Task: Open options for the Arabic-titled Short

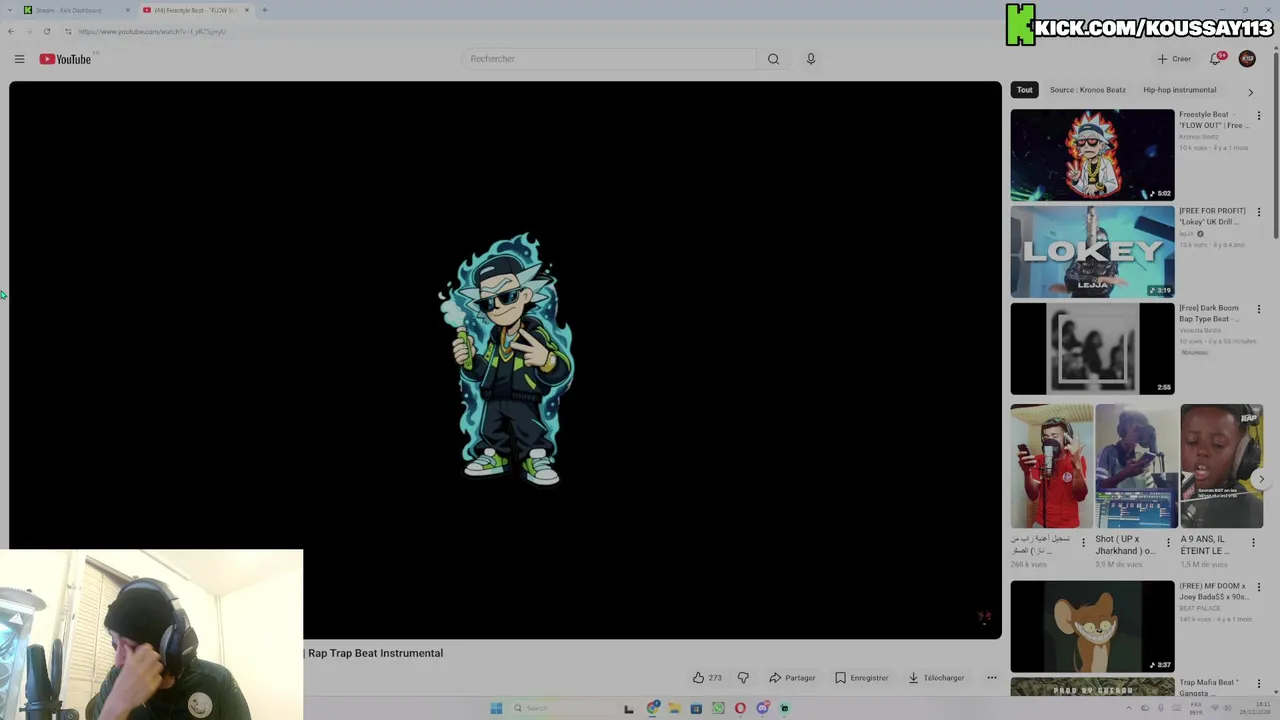Action: tap(1083, 543)
